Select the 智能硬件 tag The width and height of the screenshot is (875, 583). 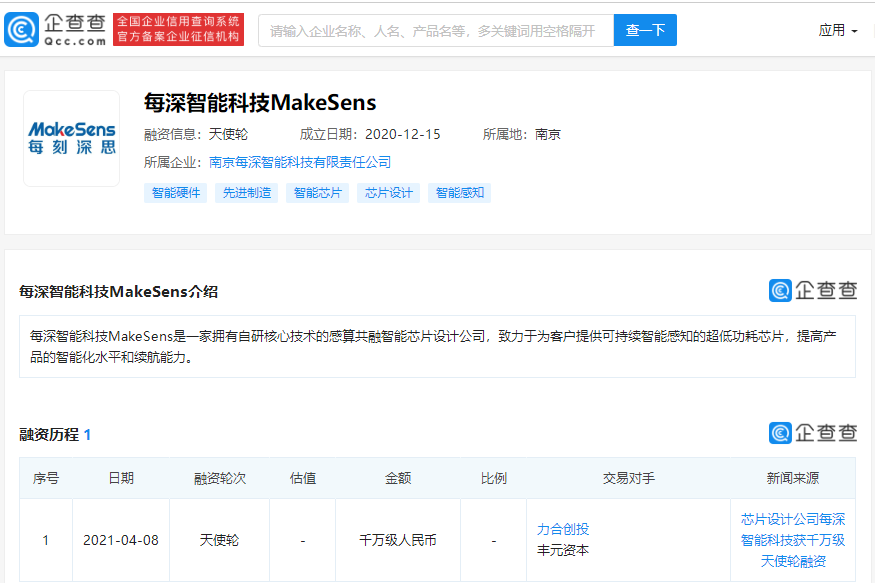(175, 192)
